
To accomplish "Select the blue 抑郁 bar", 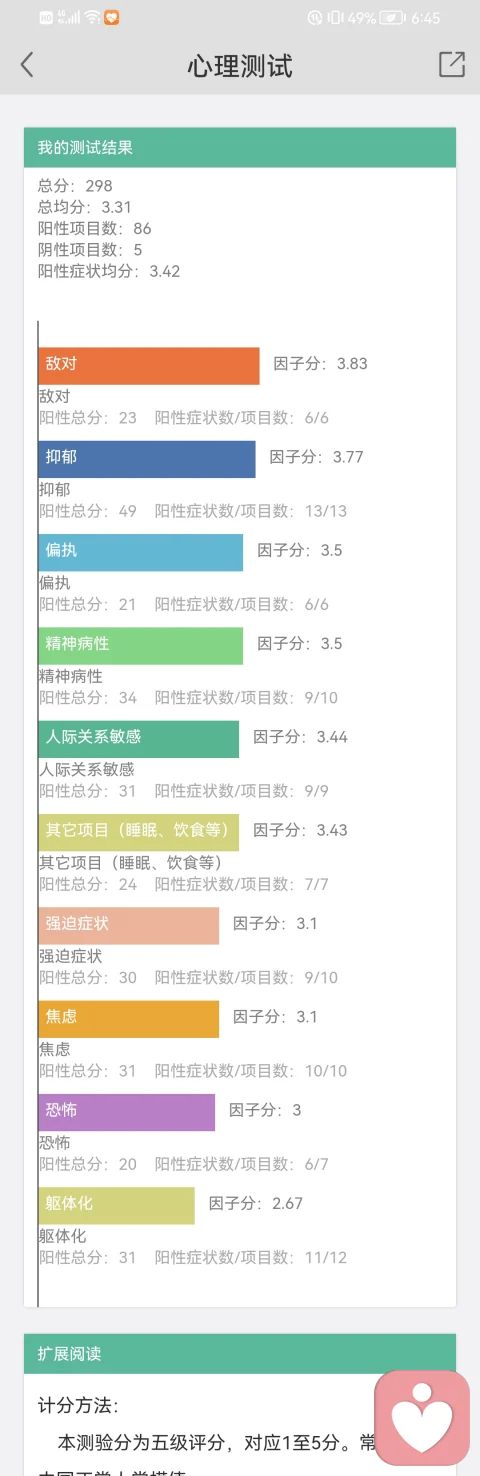I will coord(147,459).
